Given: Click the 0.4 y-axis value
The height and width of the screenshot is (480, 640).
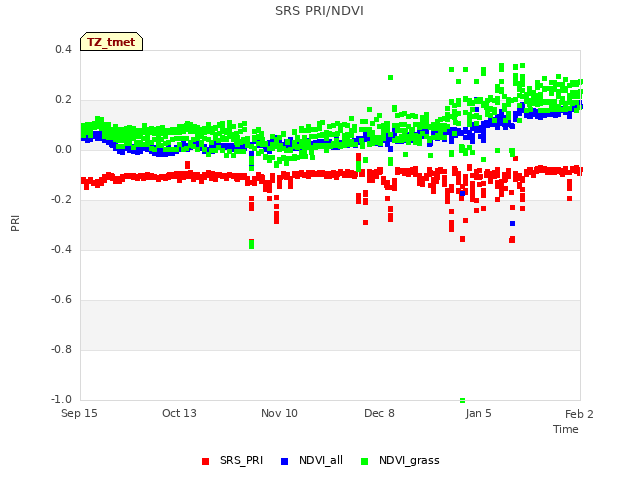Looking at the screenshot, I should pyautogui.click(x=63, y=49).
